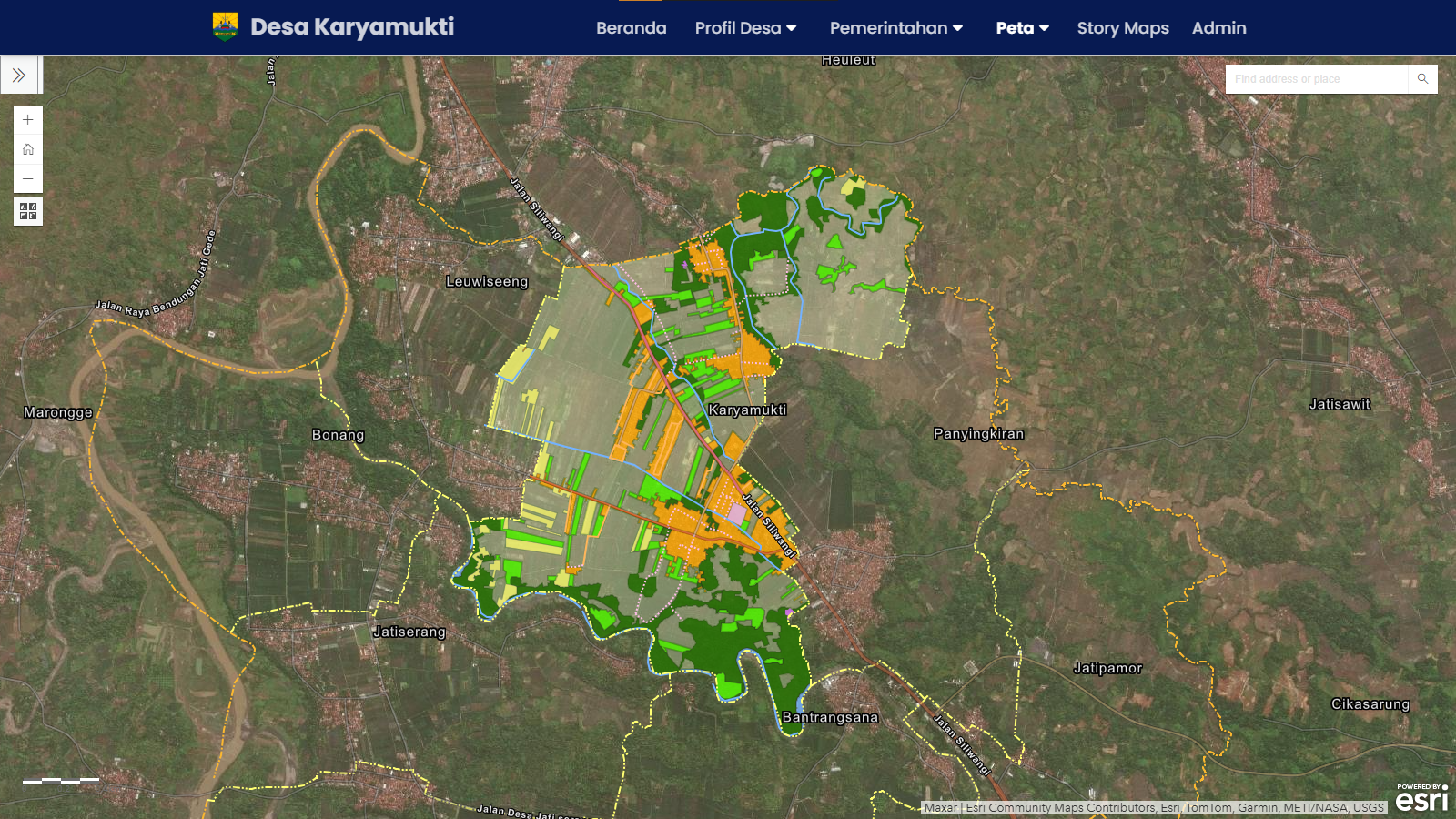
Task: Click the map attribution text bar
Action: [1154, 807]
